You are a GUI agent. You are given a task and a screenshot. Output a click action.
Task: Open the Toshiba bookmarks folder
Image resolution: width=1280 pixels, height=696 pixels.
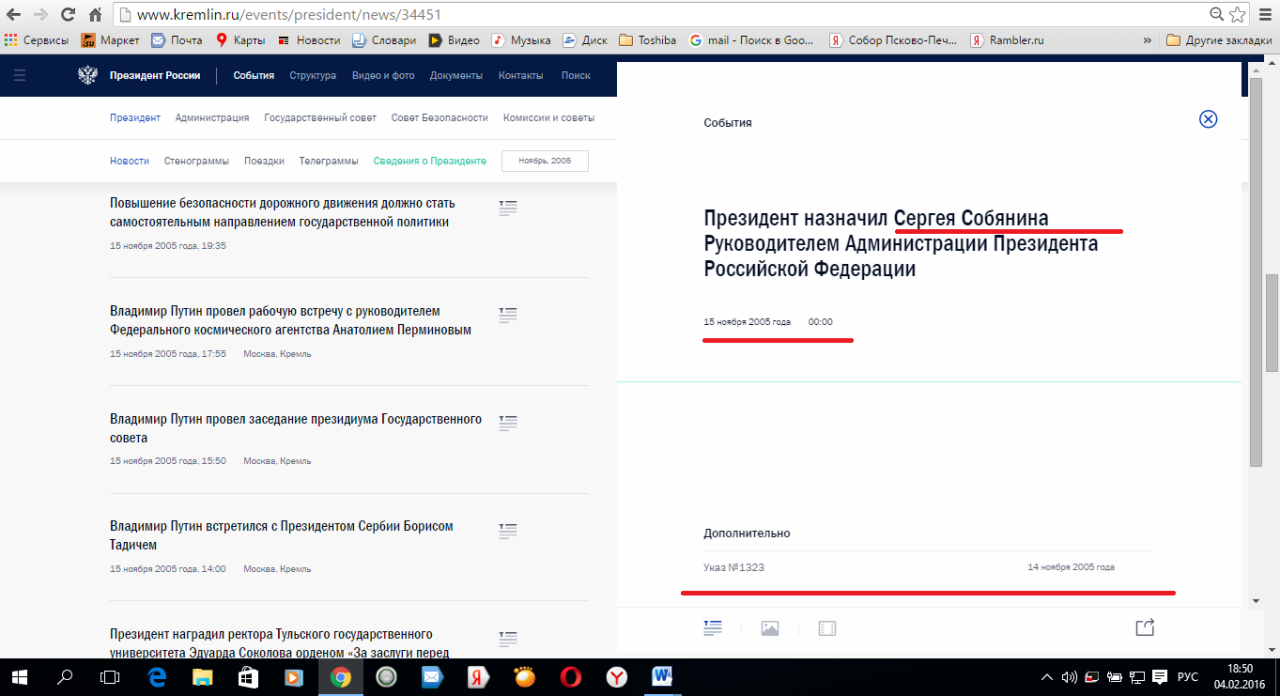[x=648, y=40]
